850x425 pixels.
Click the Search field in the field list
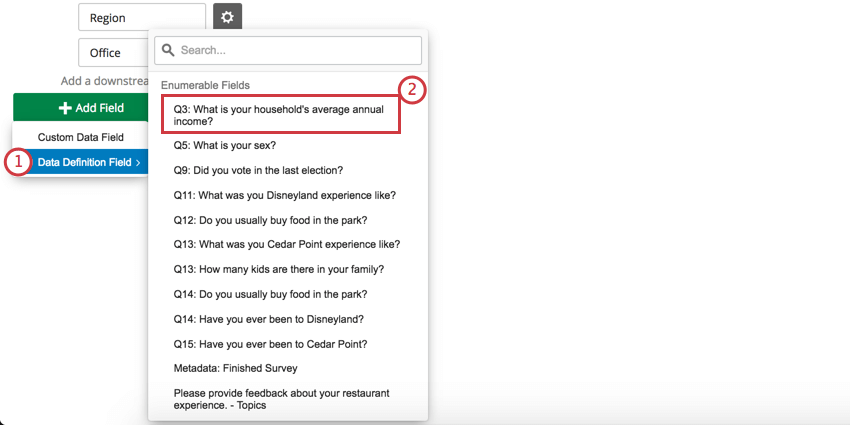click(288, 50)
